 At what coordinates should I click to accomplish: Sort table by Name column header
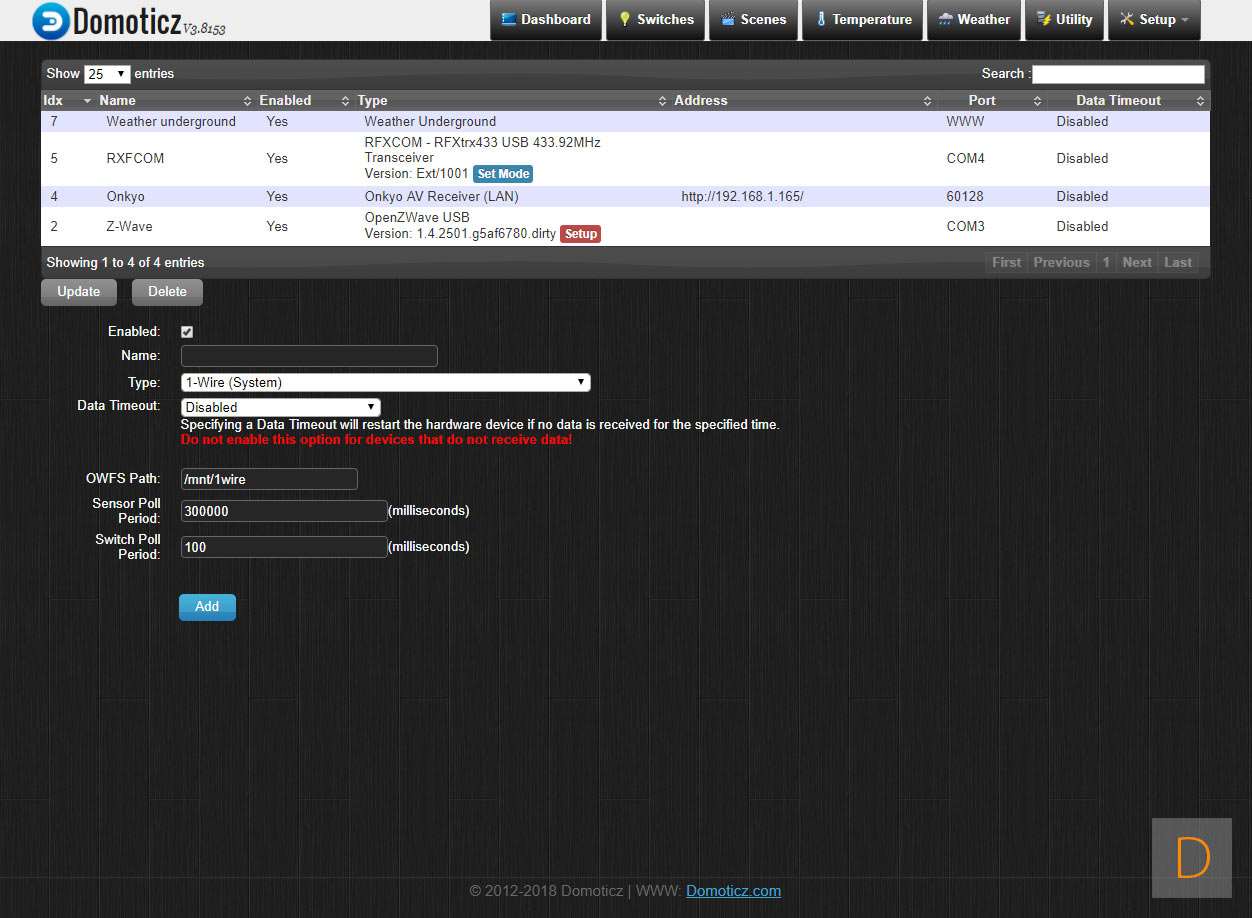117,101
